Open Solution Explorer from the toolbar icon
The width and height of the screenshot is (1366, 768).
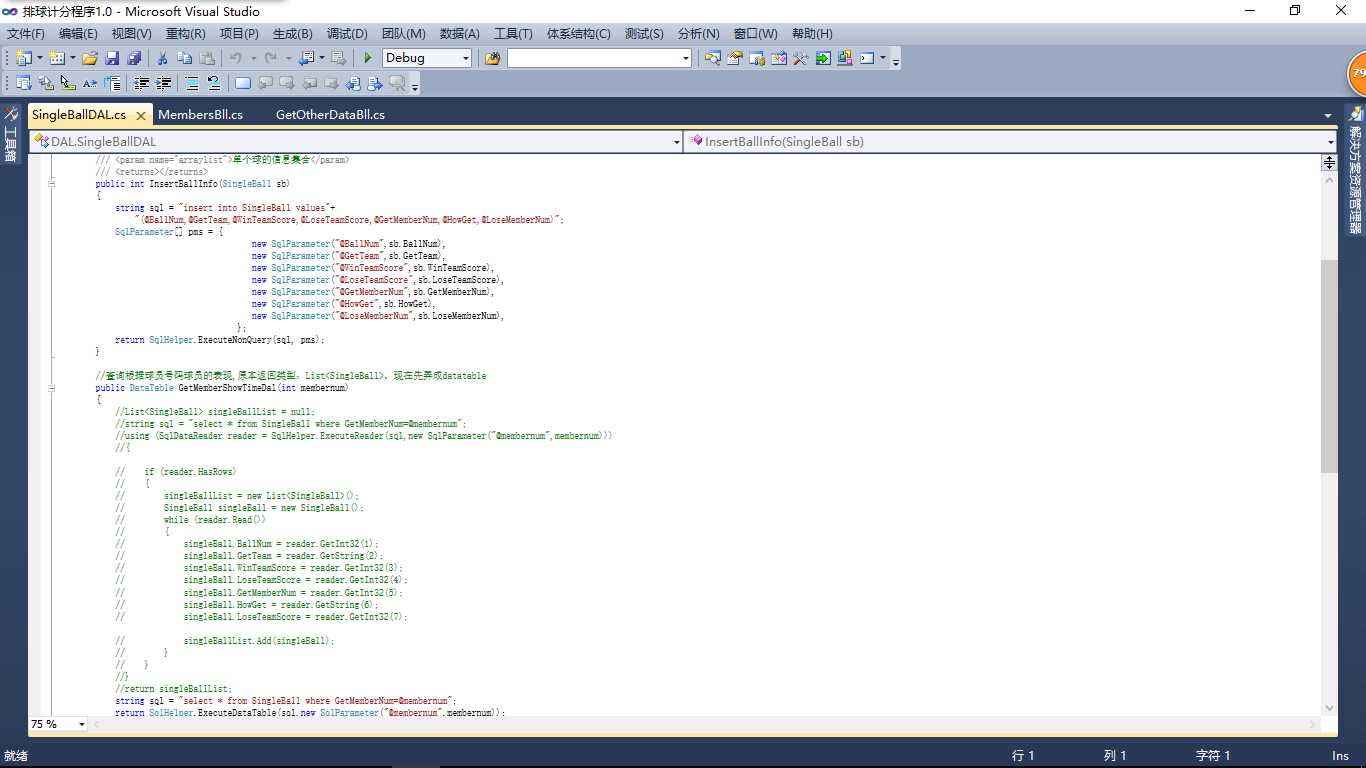[x=712, y=58]
